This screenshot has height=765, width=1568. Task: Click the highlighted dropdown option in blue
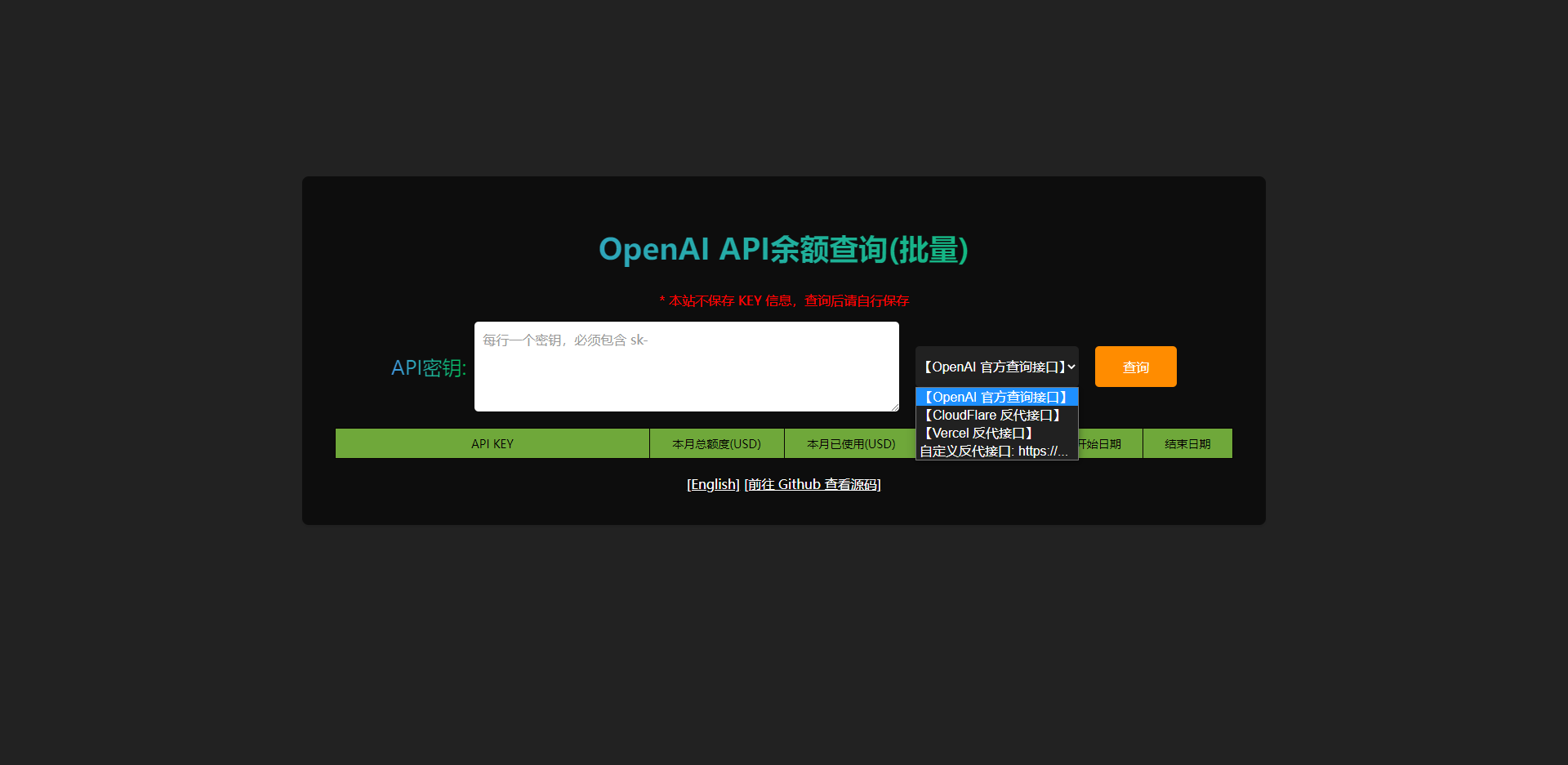(996, 397)
